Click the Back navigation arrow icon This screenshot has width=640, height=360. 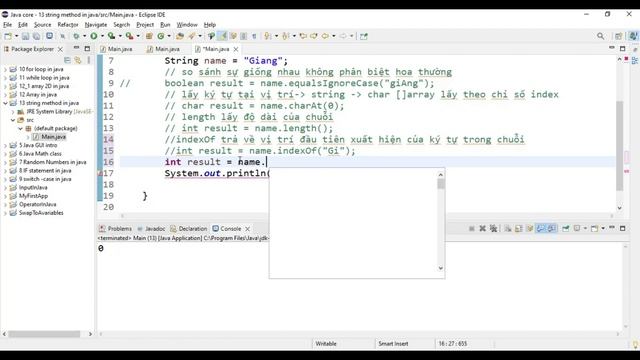tap(325, 36)
